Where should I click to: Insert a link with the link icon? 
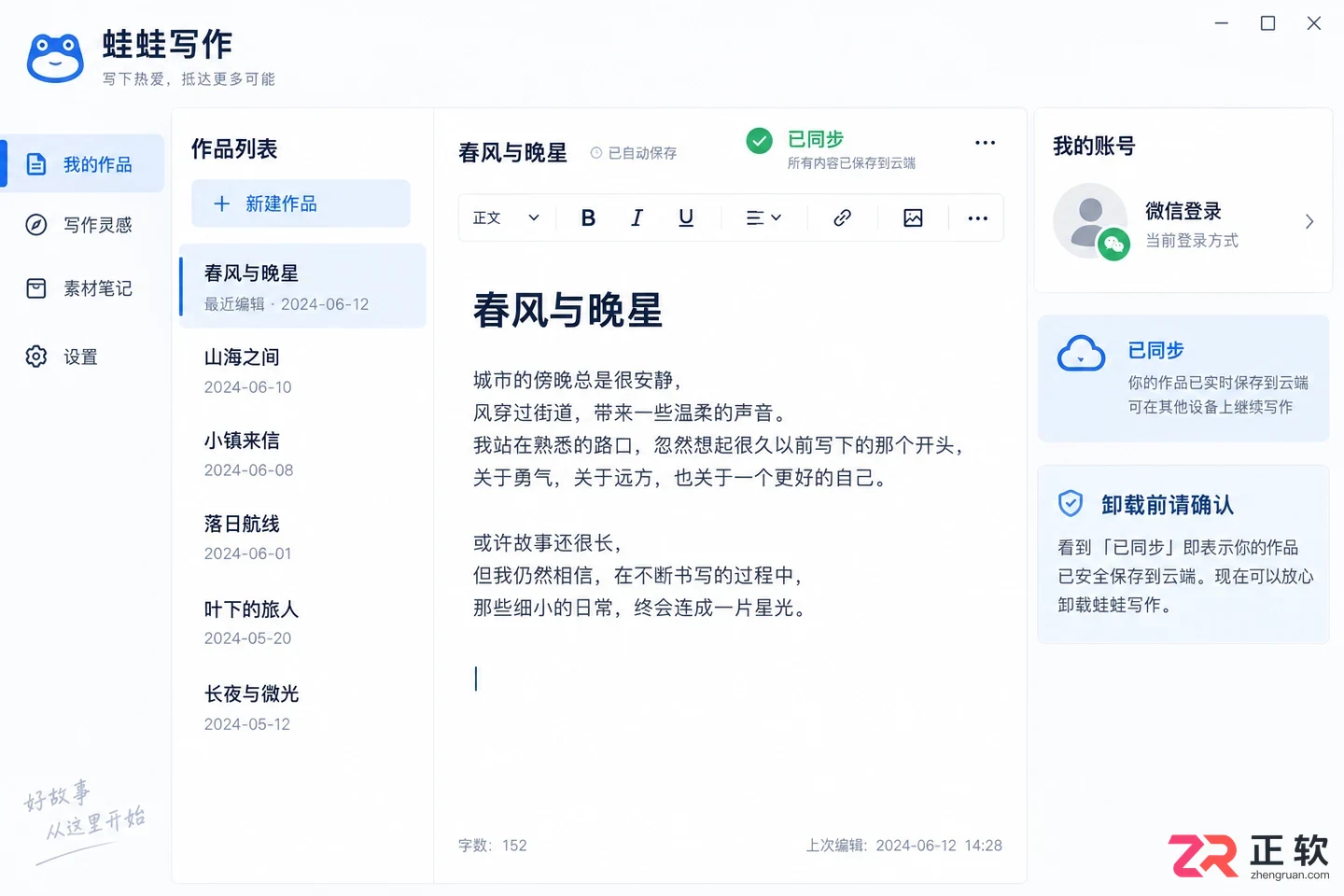tap(842, 217)
